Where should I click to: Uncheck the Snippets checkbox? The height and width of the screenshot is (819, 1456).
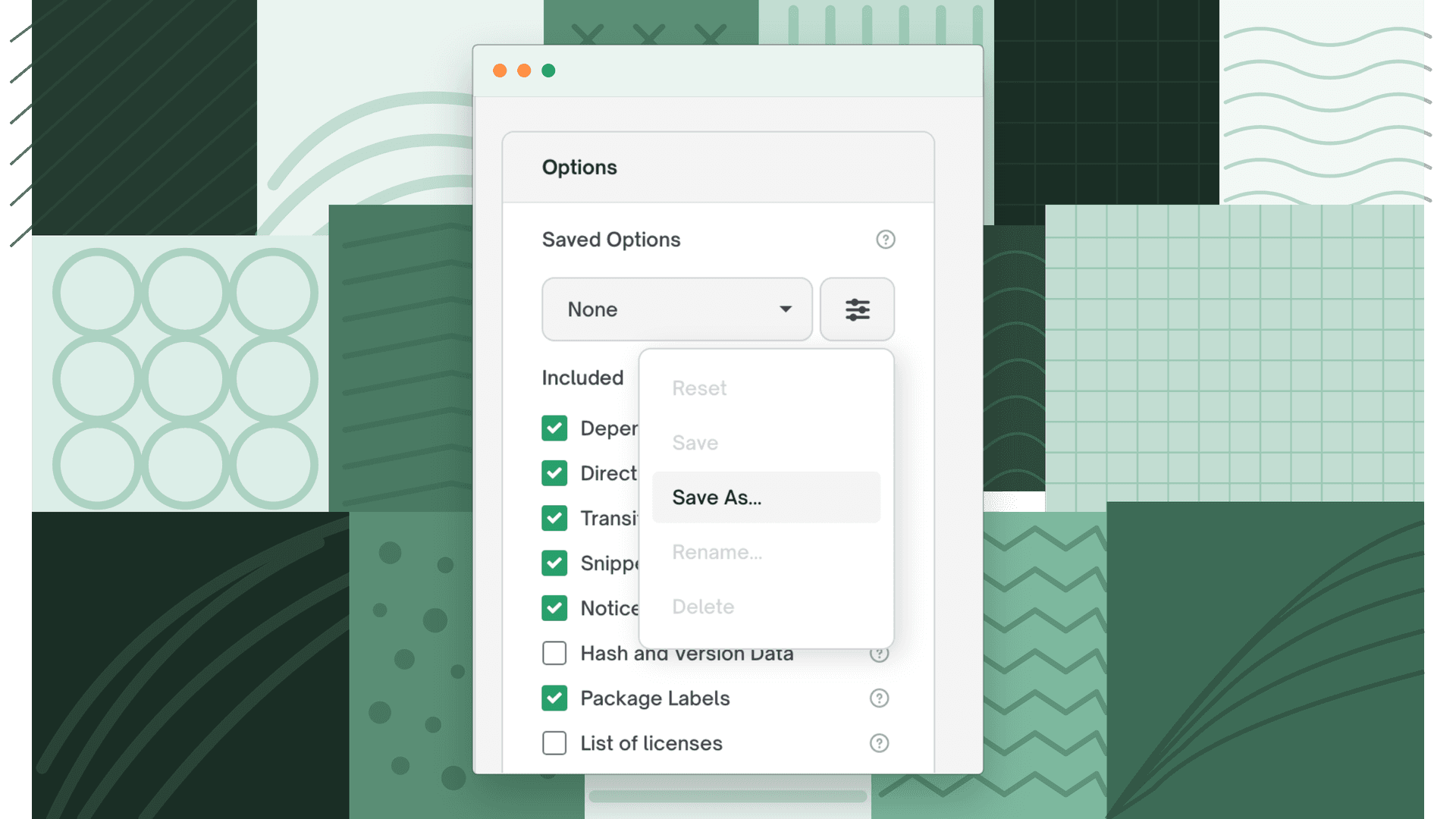click(x=554, y=563)
